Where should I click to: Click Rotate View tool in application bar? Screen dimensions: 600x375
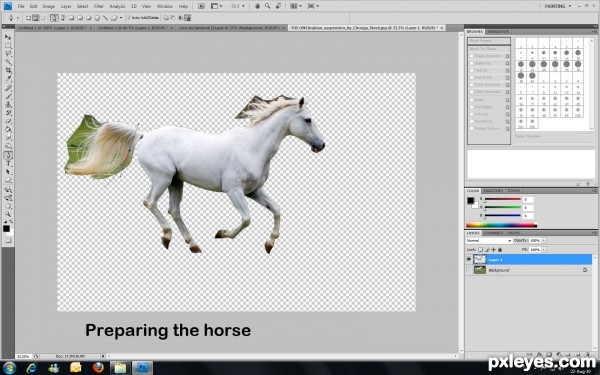point(278,6)
